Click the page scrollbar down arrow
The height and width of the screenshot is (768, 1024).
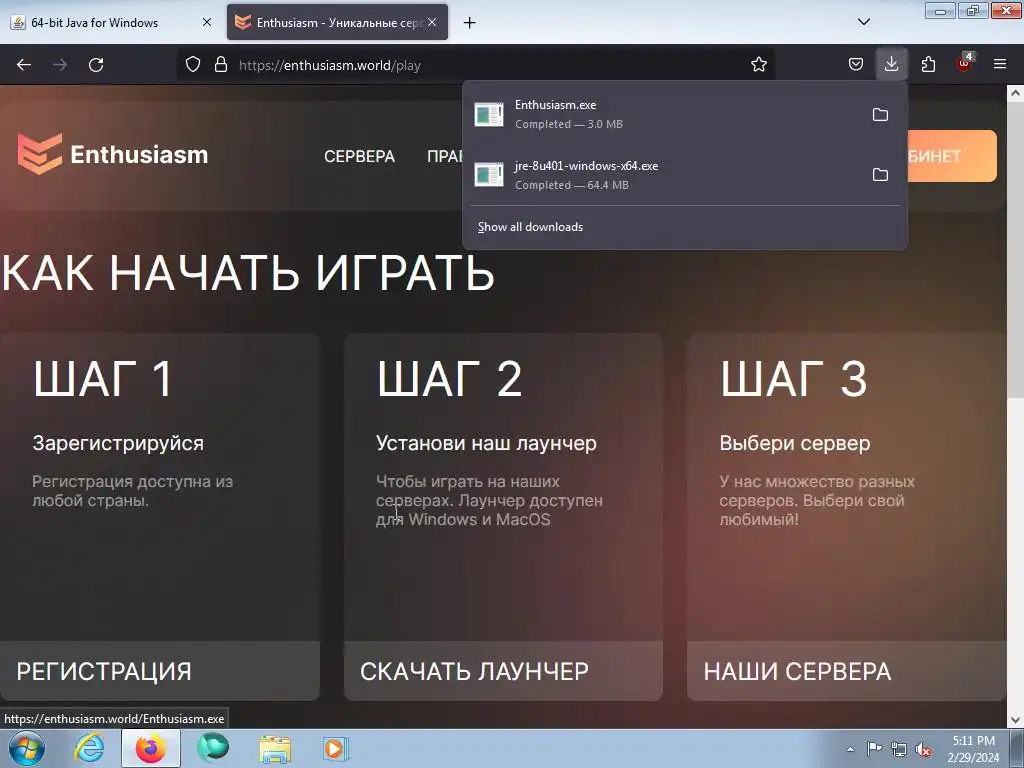[x=1016, y=720]
